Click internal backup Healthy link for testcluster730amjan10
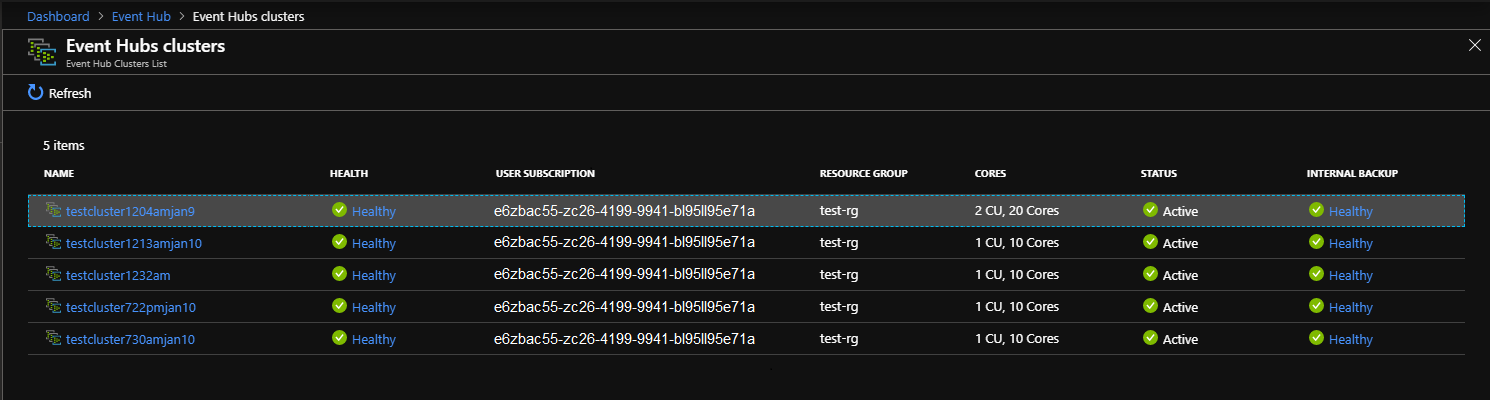The height and width of the screenshot is (400, 1490). [x=1350, y=339]
